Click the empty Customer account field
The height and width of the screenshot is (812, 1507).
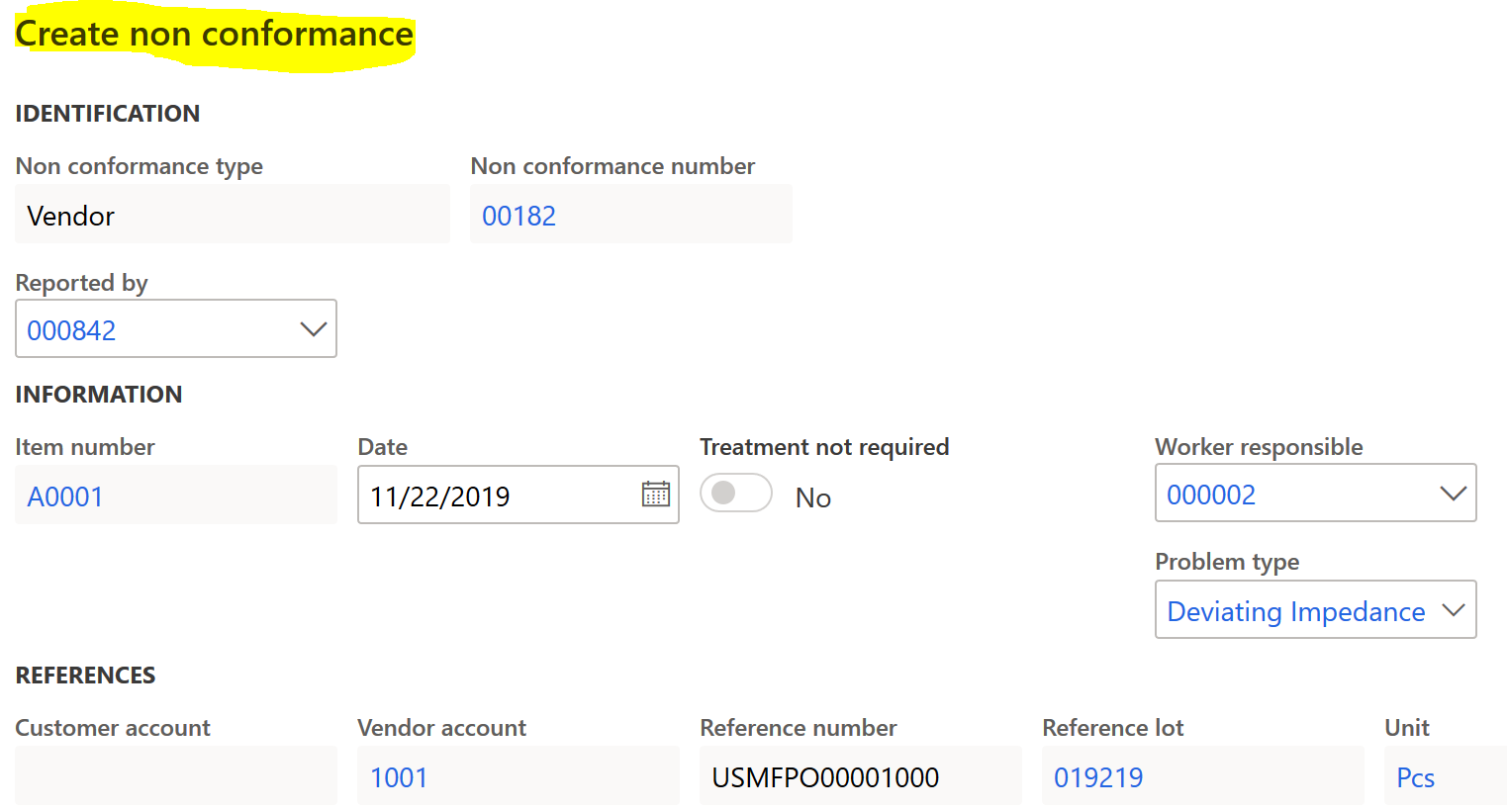pos(176,776)
